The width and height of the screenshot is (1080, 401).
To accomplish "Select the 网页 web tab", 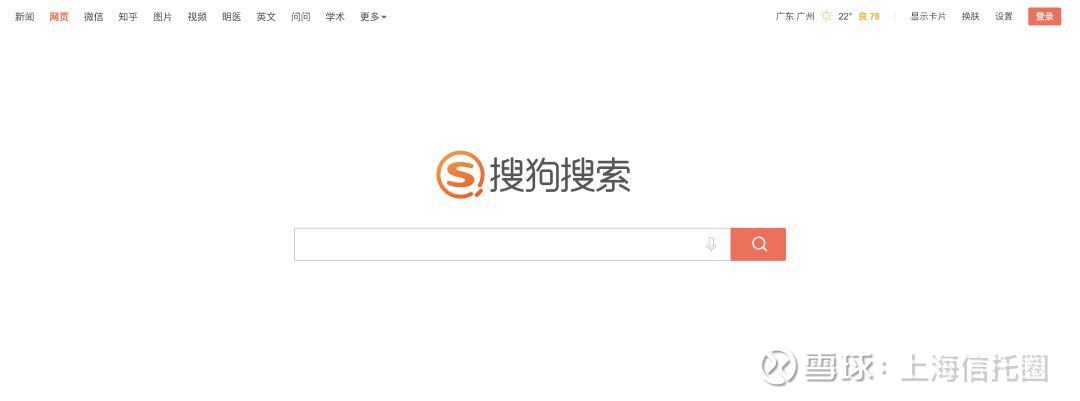I will point(59,17).
